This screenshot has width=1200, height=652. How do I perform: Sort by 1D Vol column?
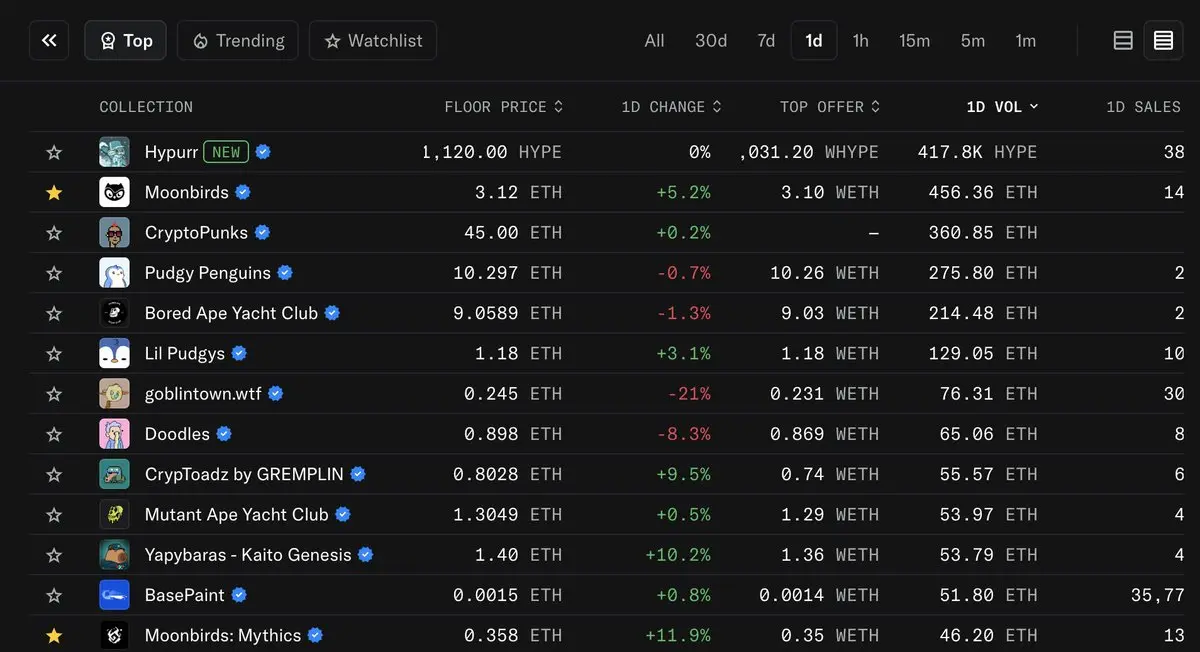1002,107
